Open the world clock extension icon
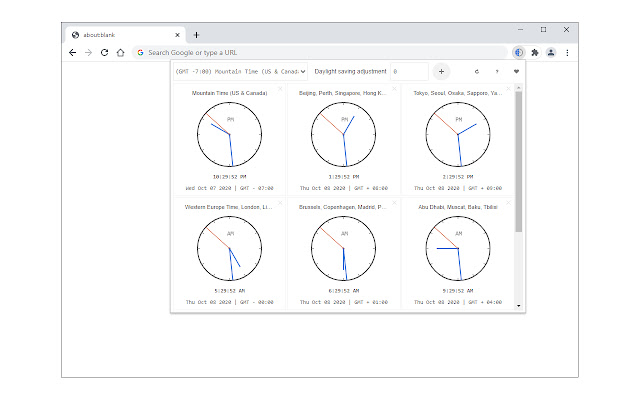Screen dimensions: 640x400 coord(518,53)
